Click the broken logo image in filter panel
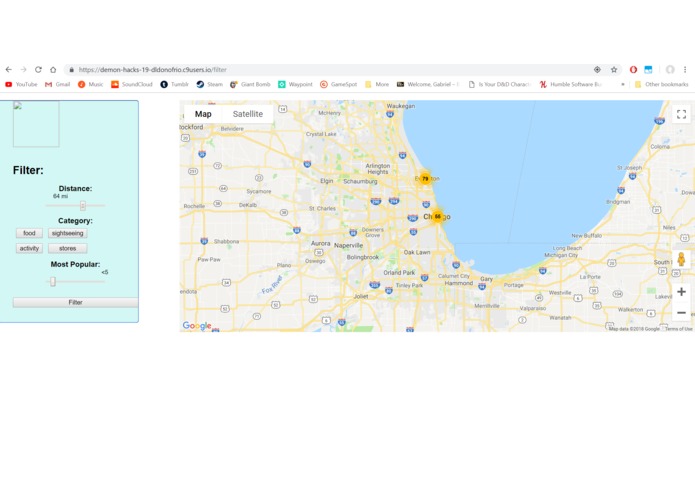Screen dimensions: 695x494 click(x=36, y=124)
